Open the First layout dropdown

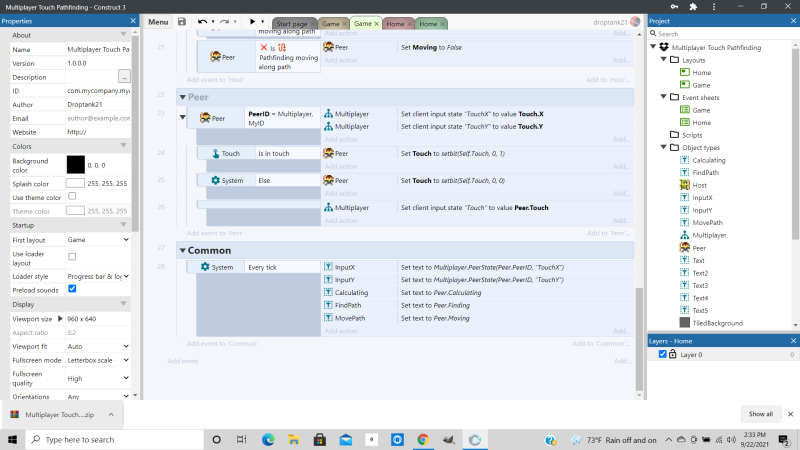click(98, 240)
